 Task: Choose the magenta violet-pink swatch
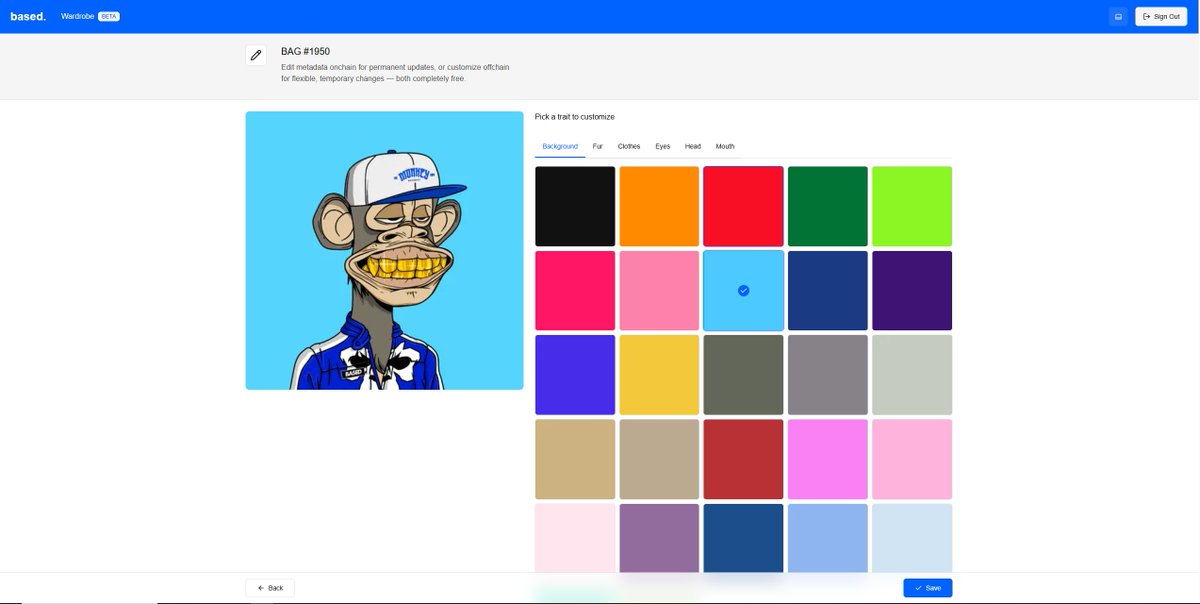click(x=828, y=459)
